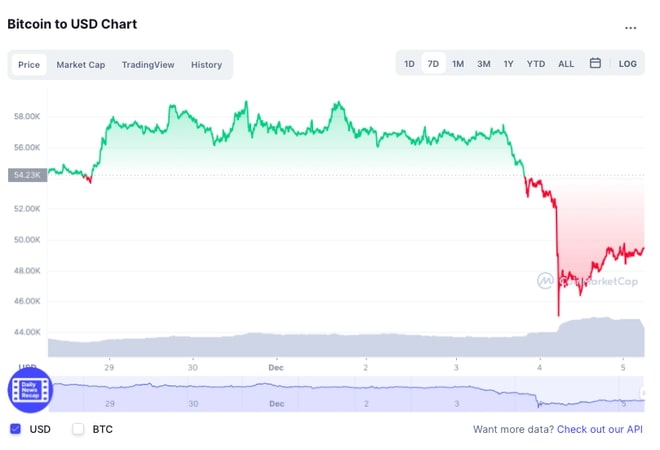This screenshot has height=450, width=660.
Task: Select the 7D time range
Action: tap(433, 64)
